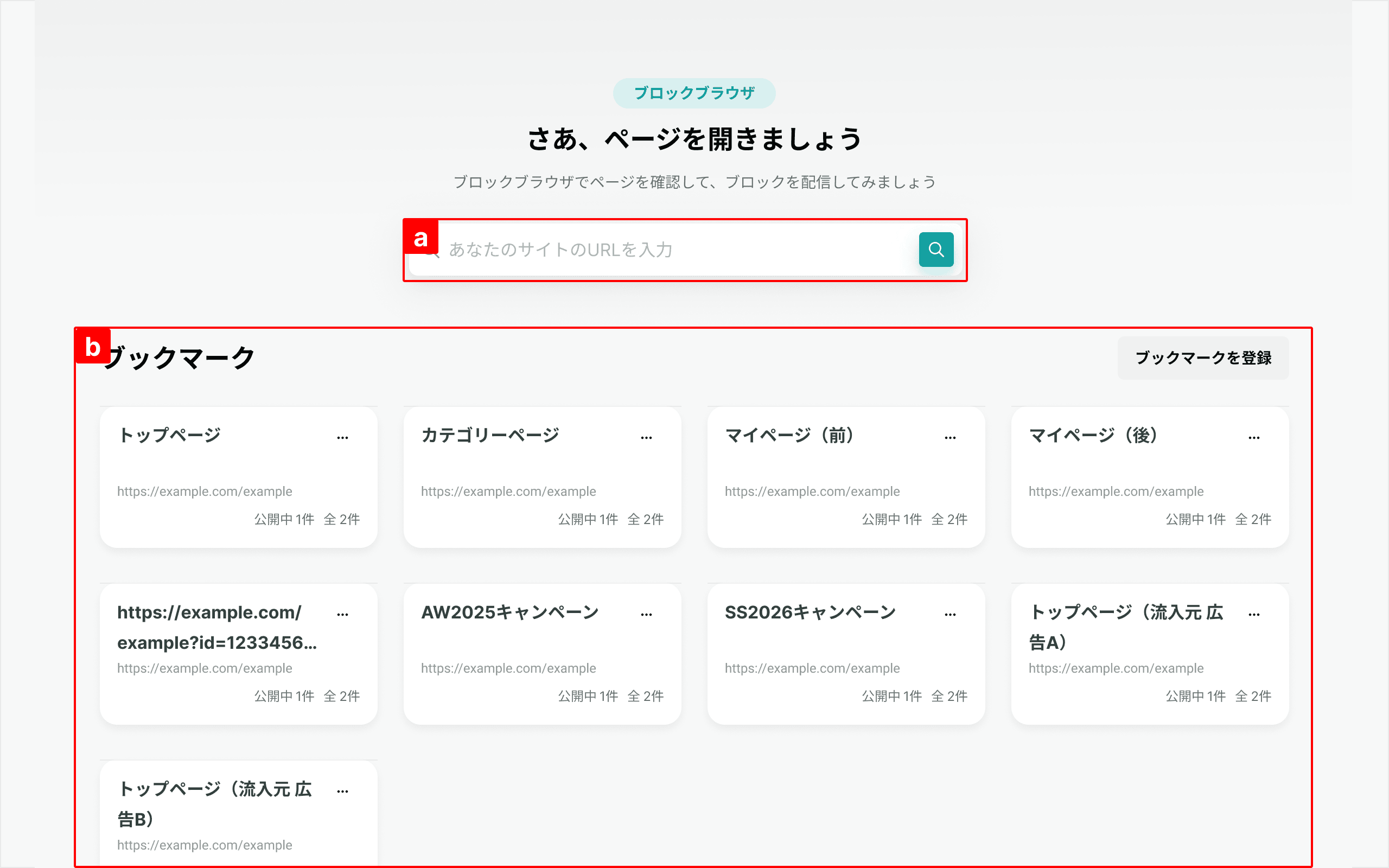Viewport: 1389px width, 868px height.
Task: Open the トップページ bookmark title
Action: pos(169,435)
